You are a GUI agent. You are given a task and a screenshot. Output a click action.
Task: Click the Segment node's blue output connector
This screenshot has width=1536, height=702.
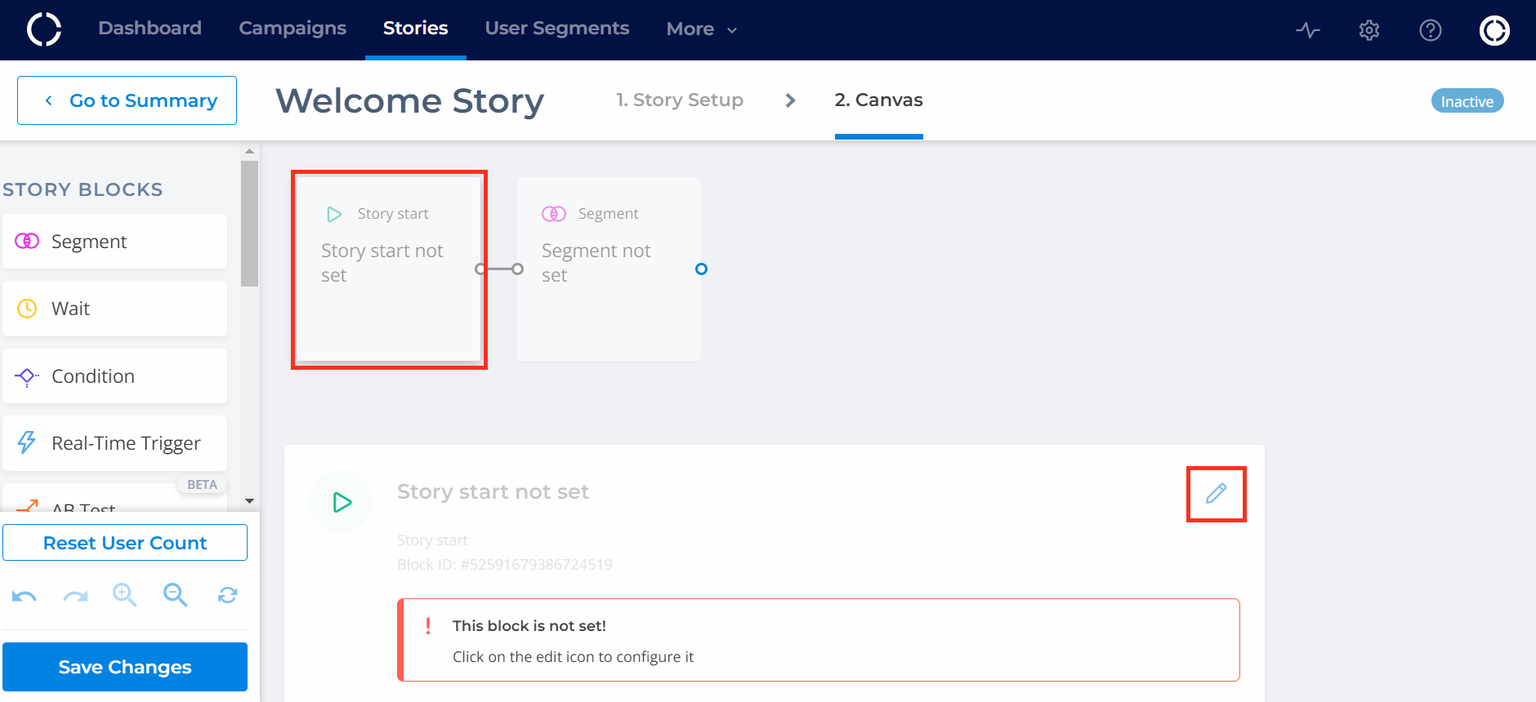tap(701, 269)
